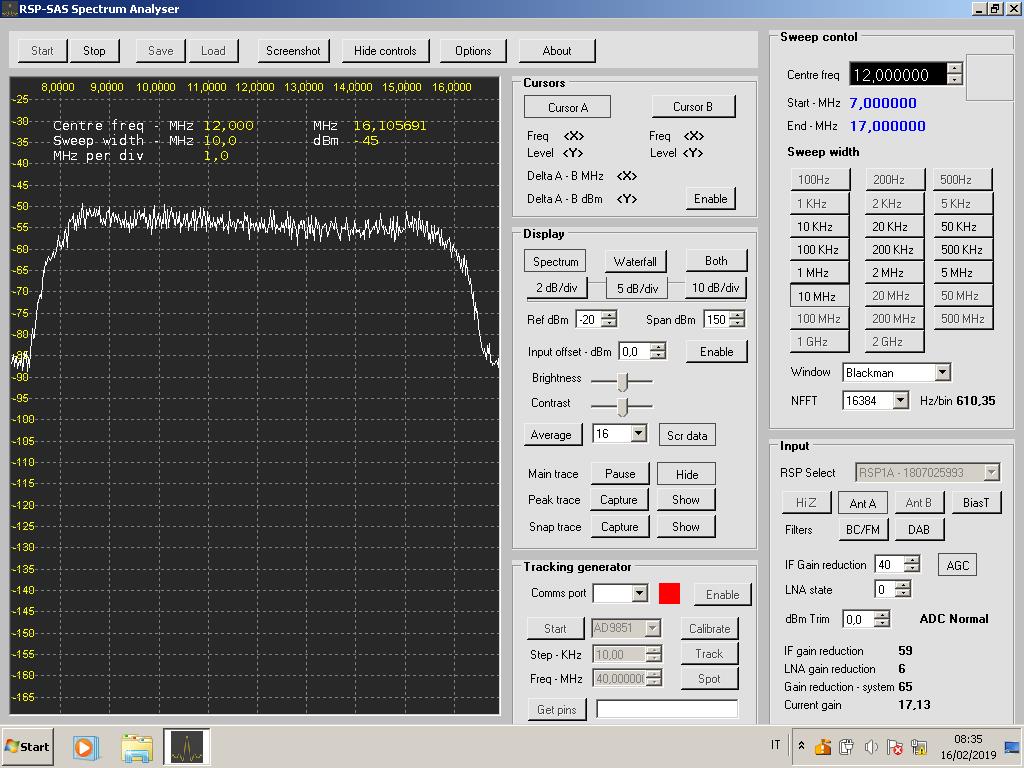Open the Options dialog

473,50
